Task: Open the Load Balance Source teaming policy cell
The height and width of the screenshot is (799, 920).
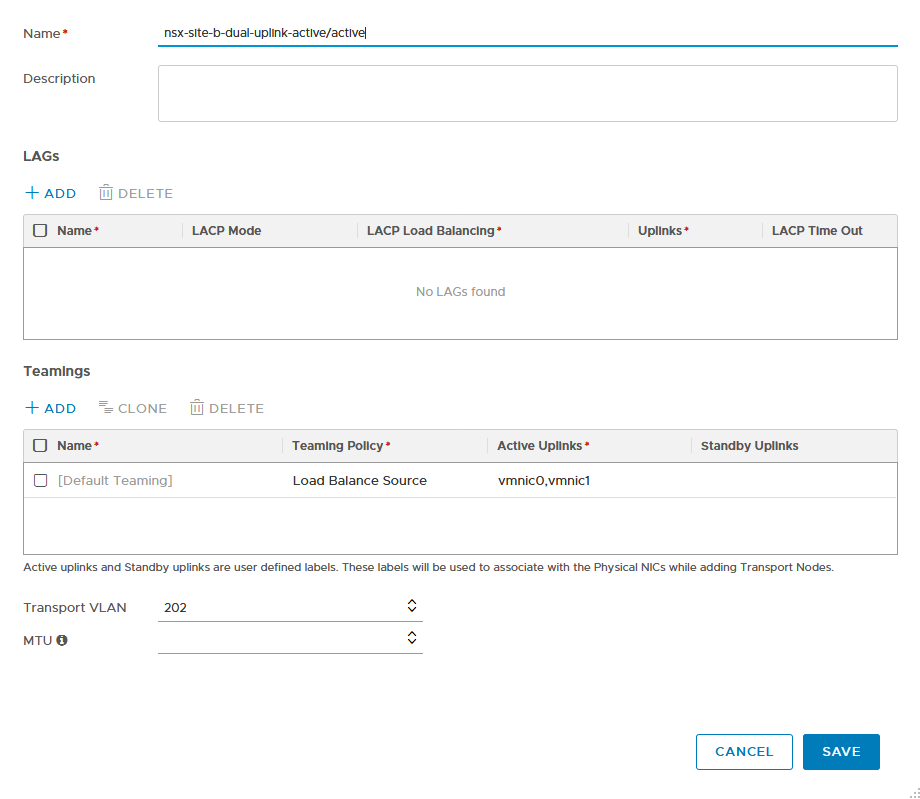Action: (360, 481)
